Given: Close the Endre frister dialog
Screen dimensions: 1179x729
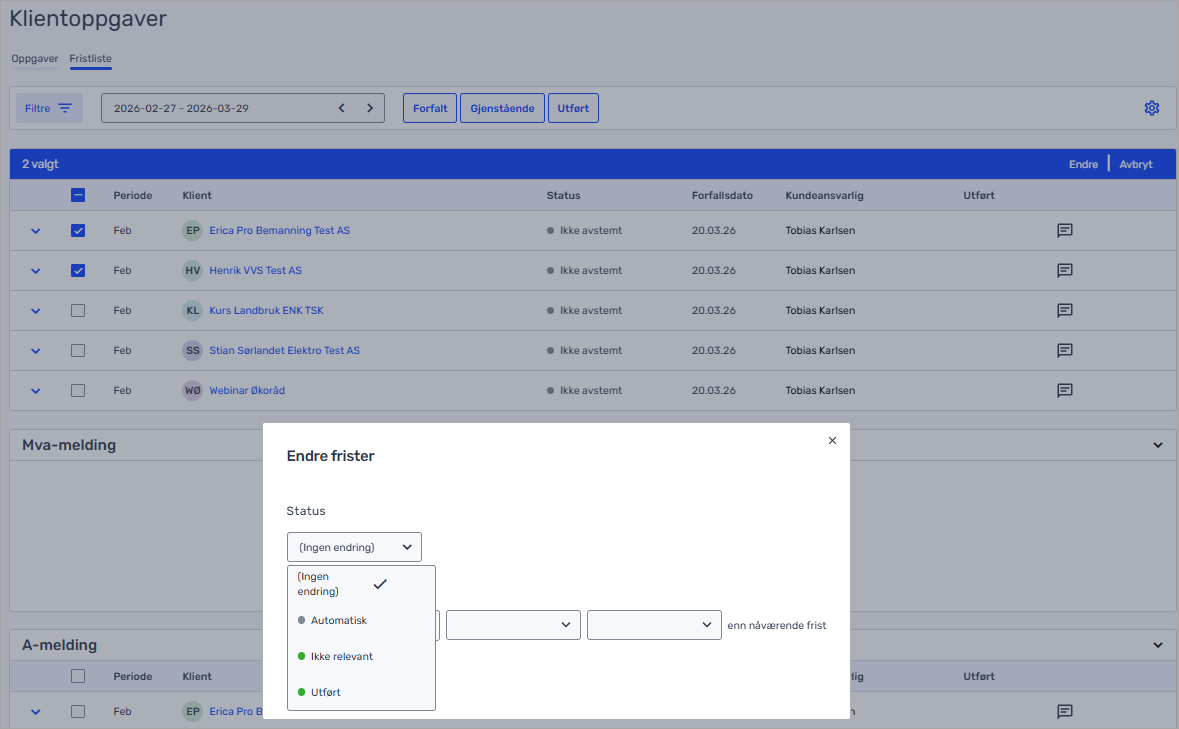Looking at the screenshot, I should tap(832, 440).
